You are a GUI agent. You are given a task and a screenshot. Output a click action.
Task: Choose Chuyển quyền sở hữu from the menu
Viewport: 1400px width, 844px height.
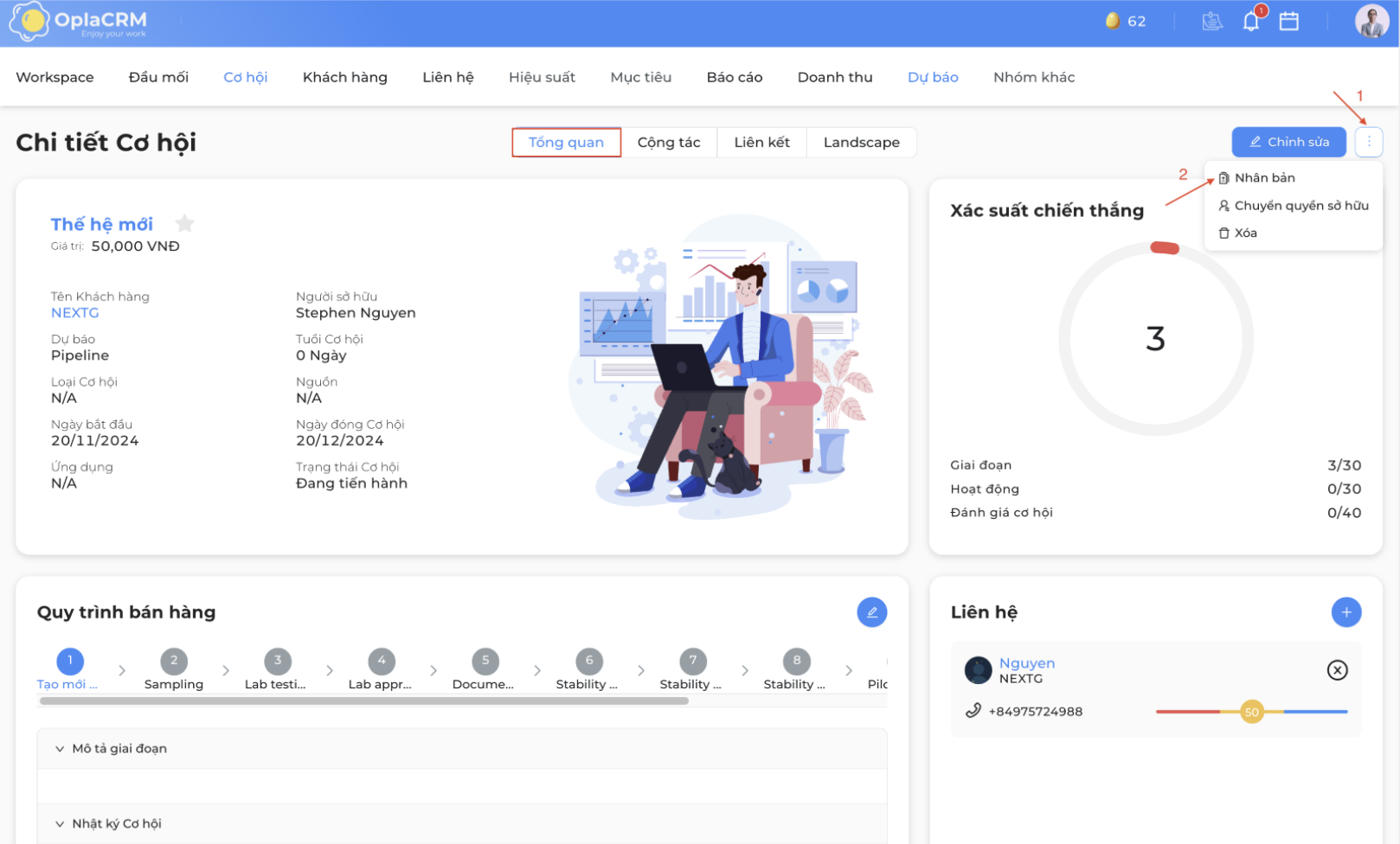[x=1294, y=206]
